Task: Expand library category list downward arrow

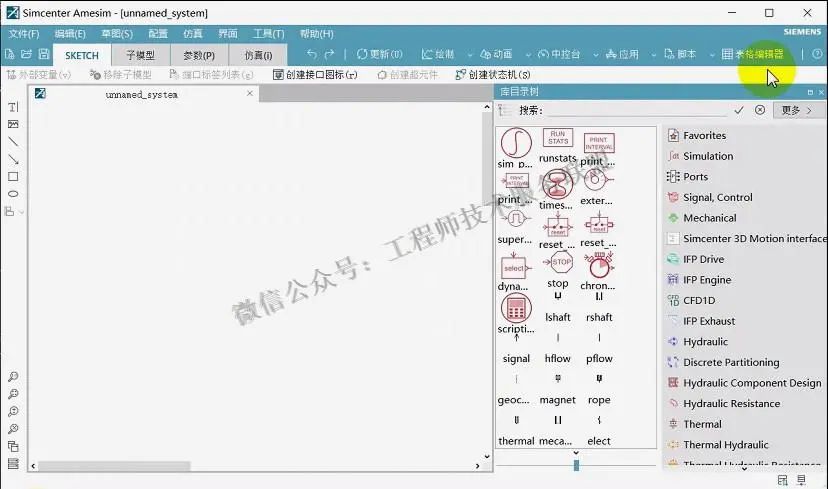Action: coord(744,468)
